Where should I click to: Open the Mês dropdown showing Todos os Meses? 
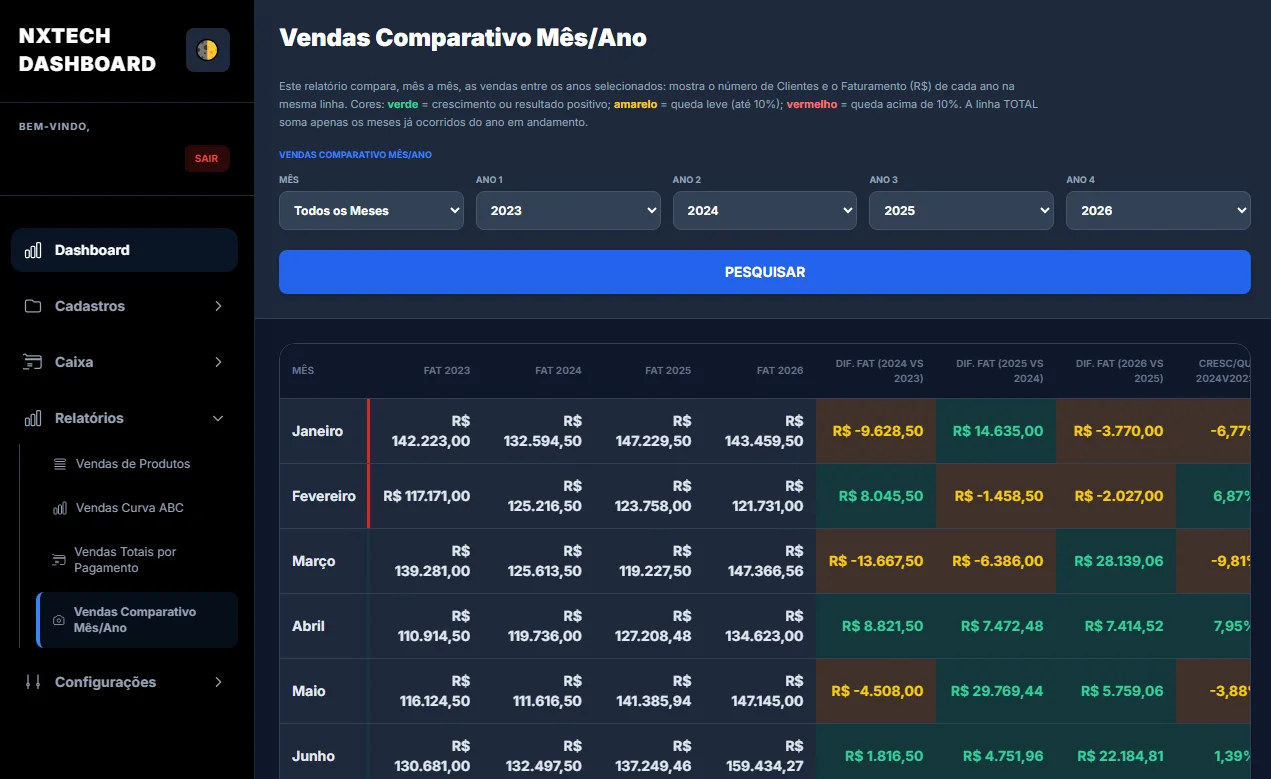coord(371,211)
